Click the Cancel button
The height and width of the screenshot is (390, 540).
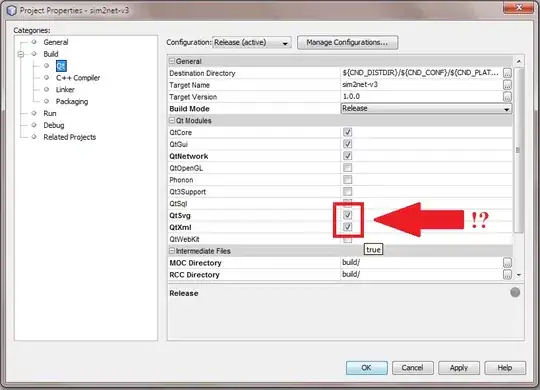tap(413, 368)
